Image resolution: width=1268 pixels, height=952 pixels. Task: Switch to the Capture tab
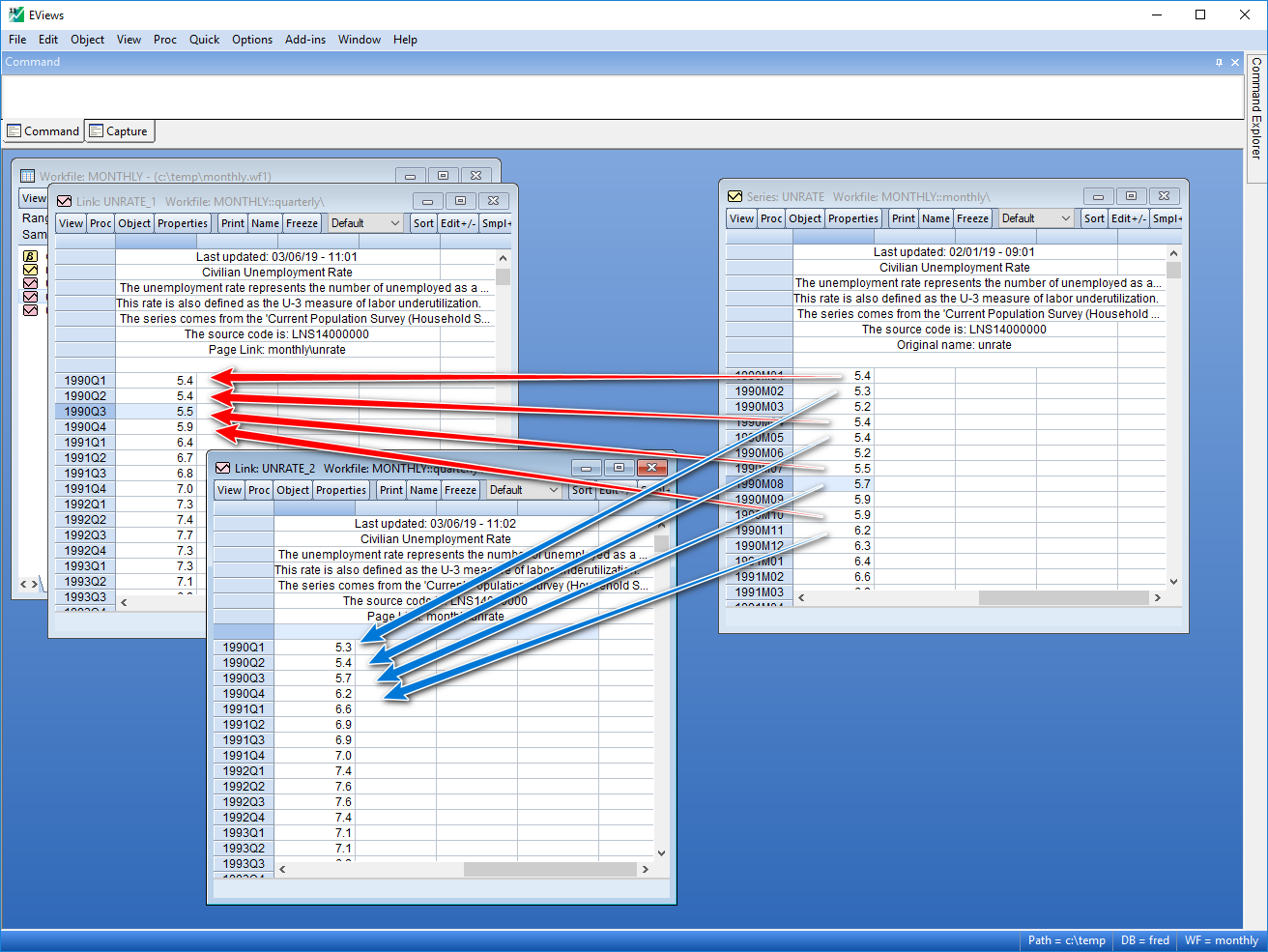119,131
